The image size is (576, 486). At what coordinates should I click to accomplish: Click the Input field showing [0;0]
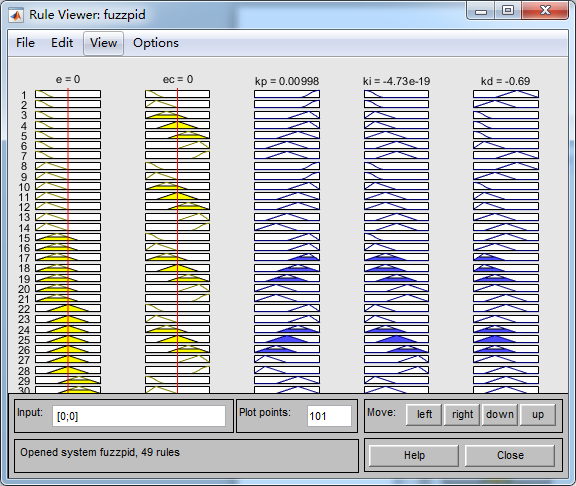tap(139, 416)
